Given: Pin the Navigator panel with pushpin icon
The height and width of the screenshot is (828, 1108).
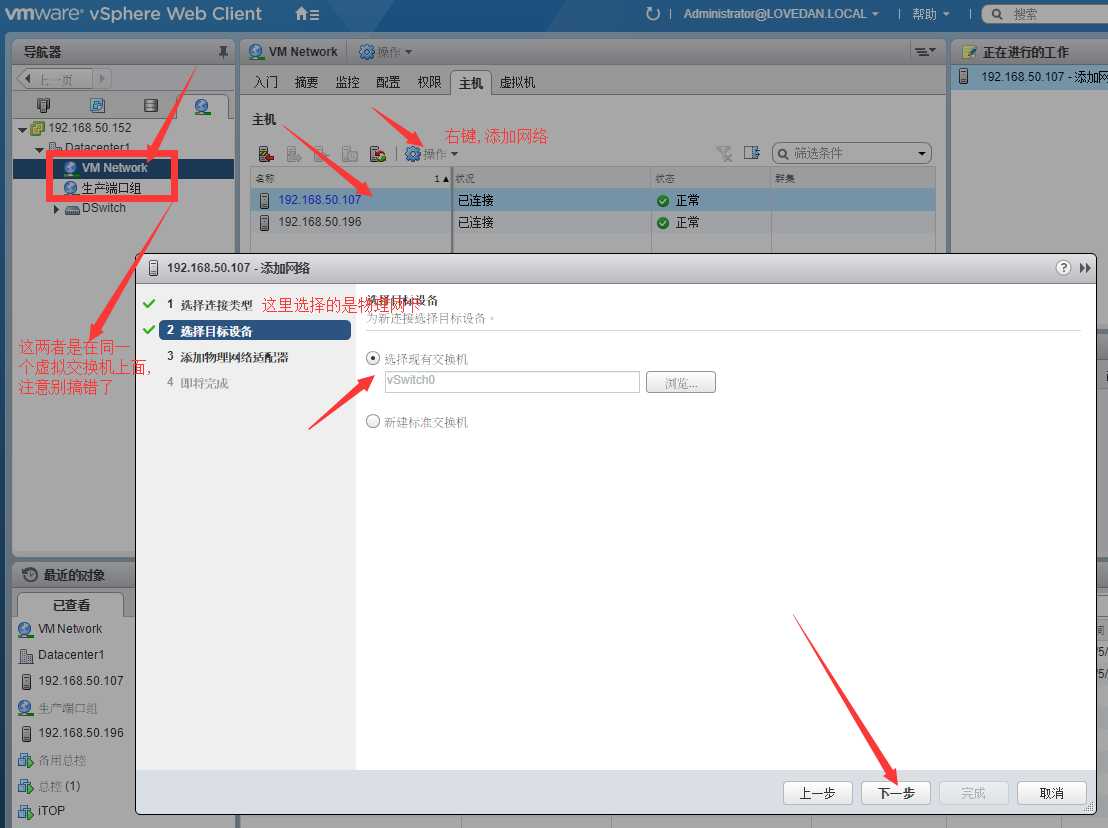Looking at the screenshot, I should coord(223,52).
